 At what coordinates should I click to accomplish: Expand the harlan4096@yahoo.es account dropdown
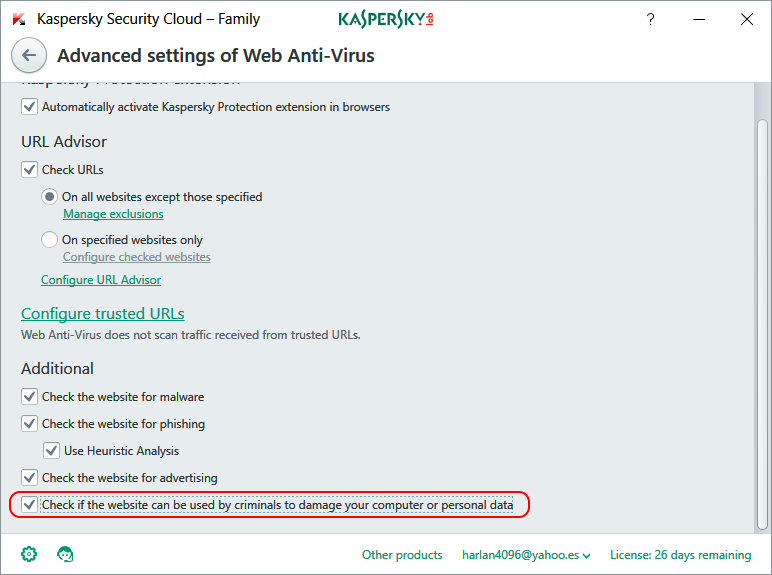(x=526, y=555)
